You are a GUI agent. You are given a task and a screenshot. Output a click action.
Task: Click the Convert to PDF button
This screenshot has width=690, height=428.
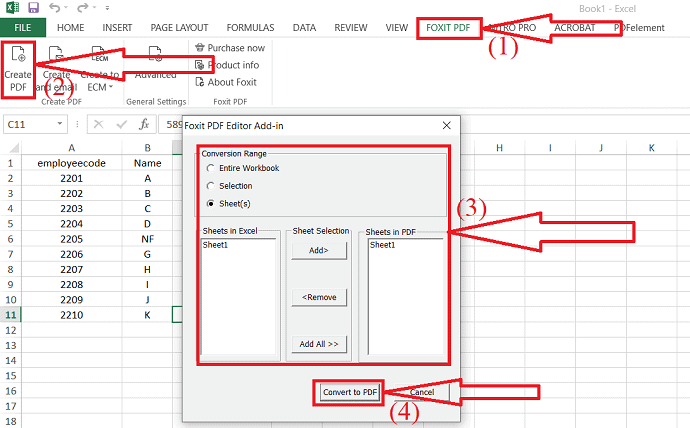[x=350, y=392]
